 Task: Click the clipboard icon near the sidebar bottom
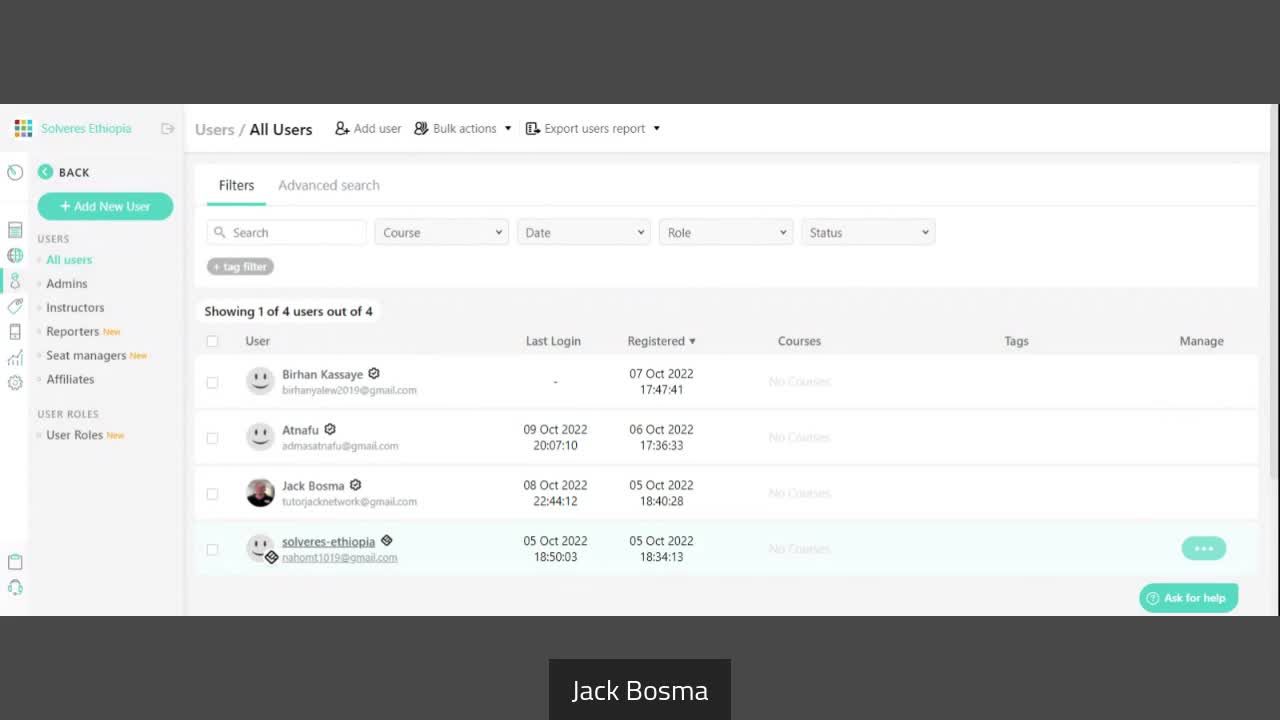15,562
